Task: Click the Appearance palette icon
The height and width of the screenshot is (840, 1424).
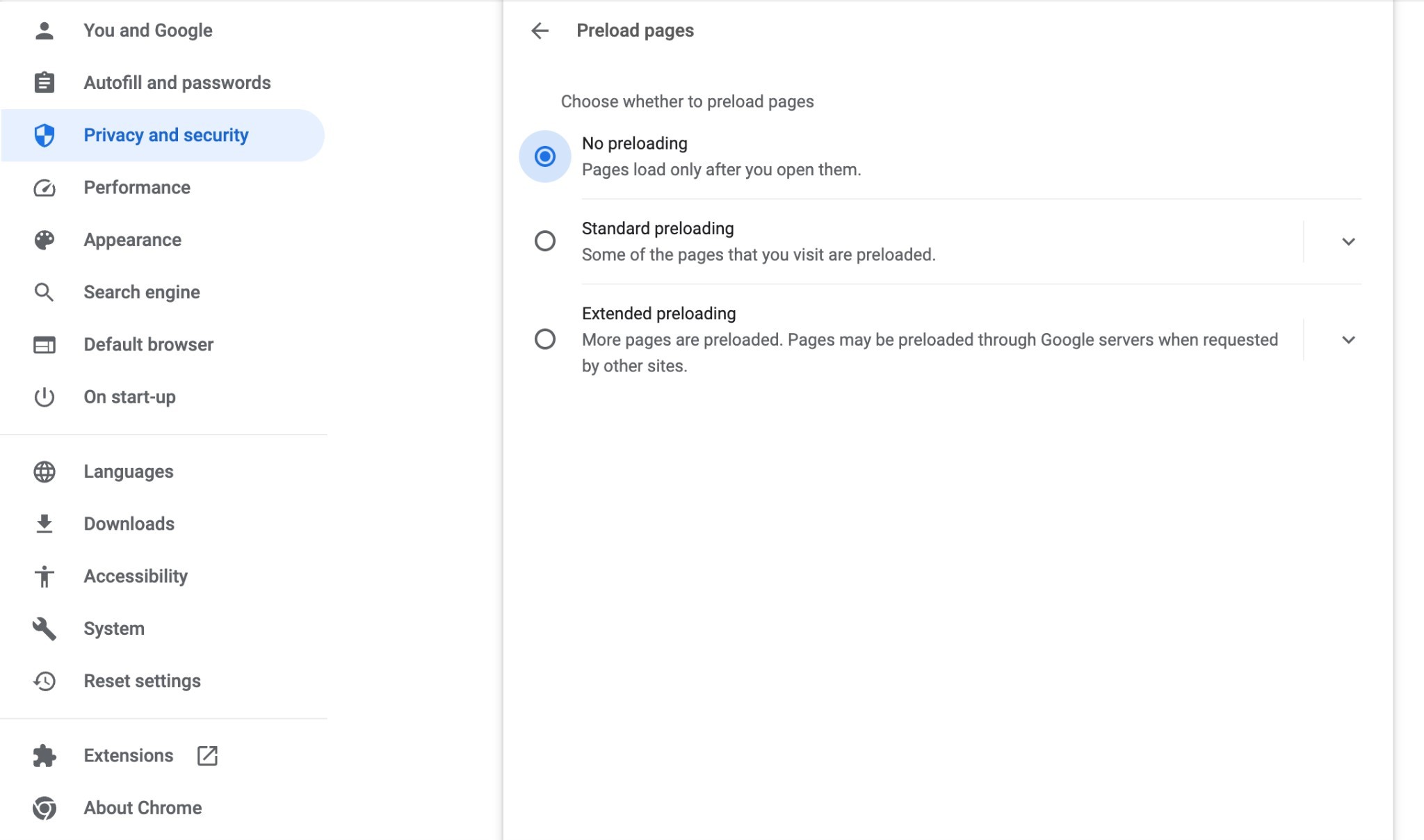Action: (44, 240)
